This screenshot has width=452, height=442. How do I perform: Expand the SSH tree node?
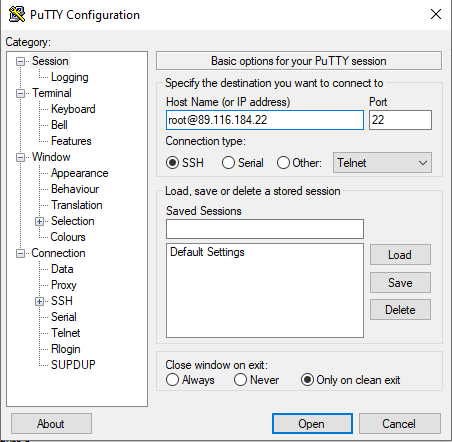39,301
